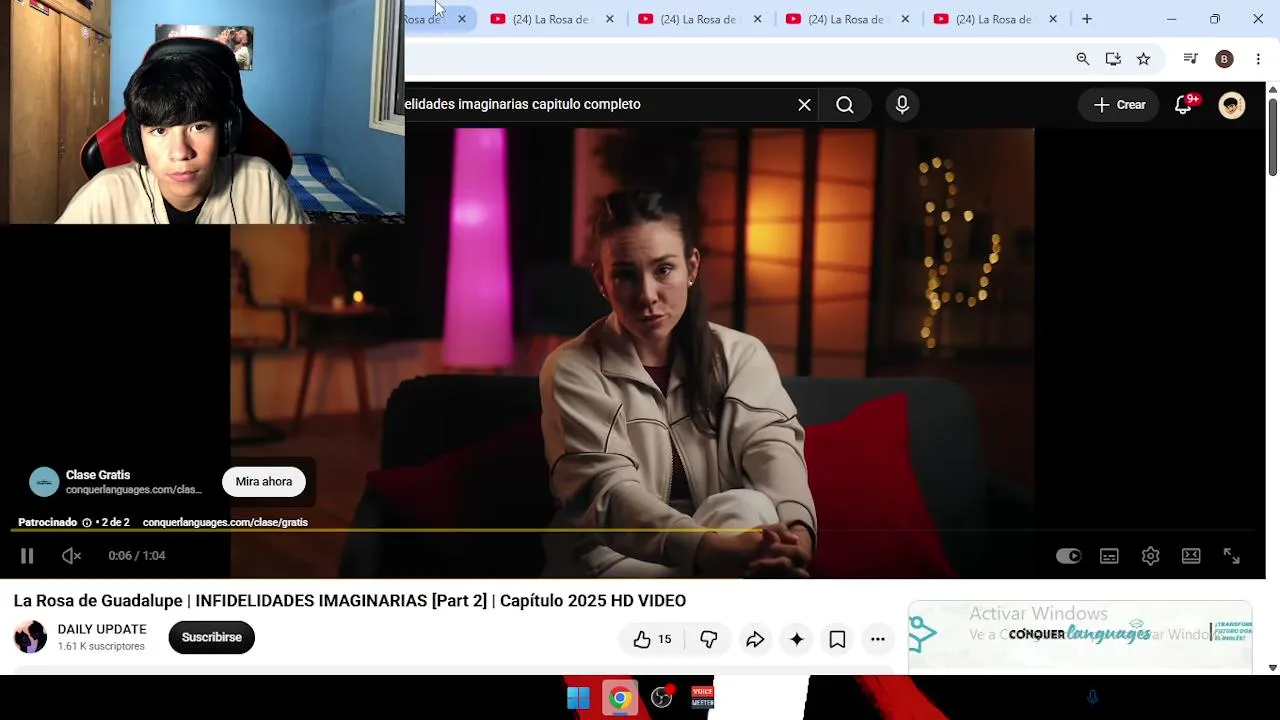1280x720 pixels.
Task: Share the video using the arrow icon
Action: [755, 639]
